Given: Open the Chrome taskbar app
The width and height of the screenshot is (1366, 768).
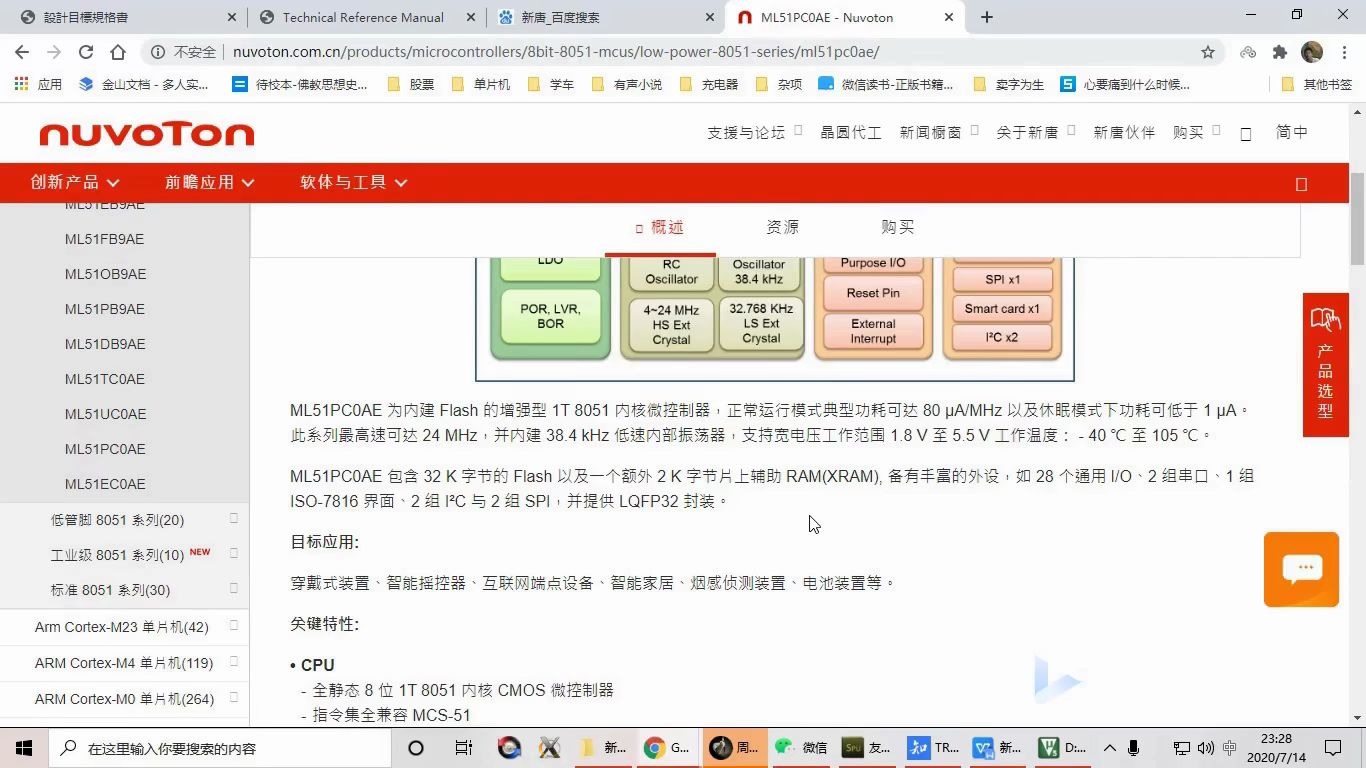Looking at the screenshot, I should pos(667,748).
